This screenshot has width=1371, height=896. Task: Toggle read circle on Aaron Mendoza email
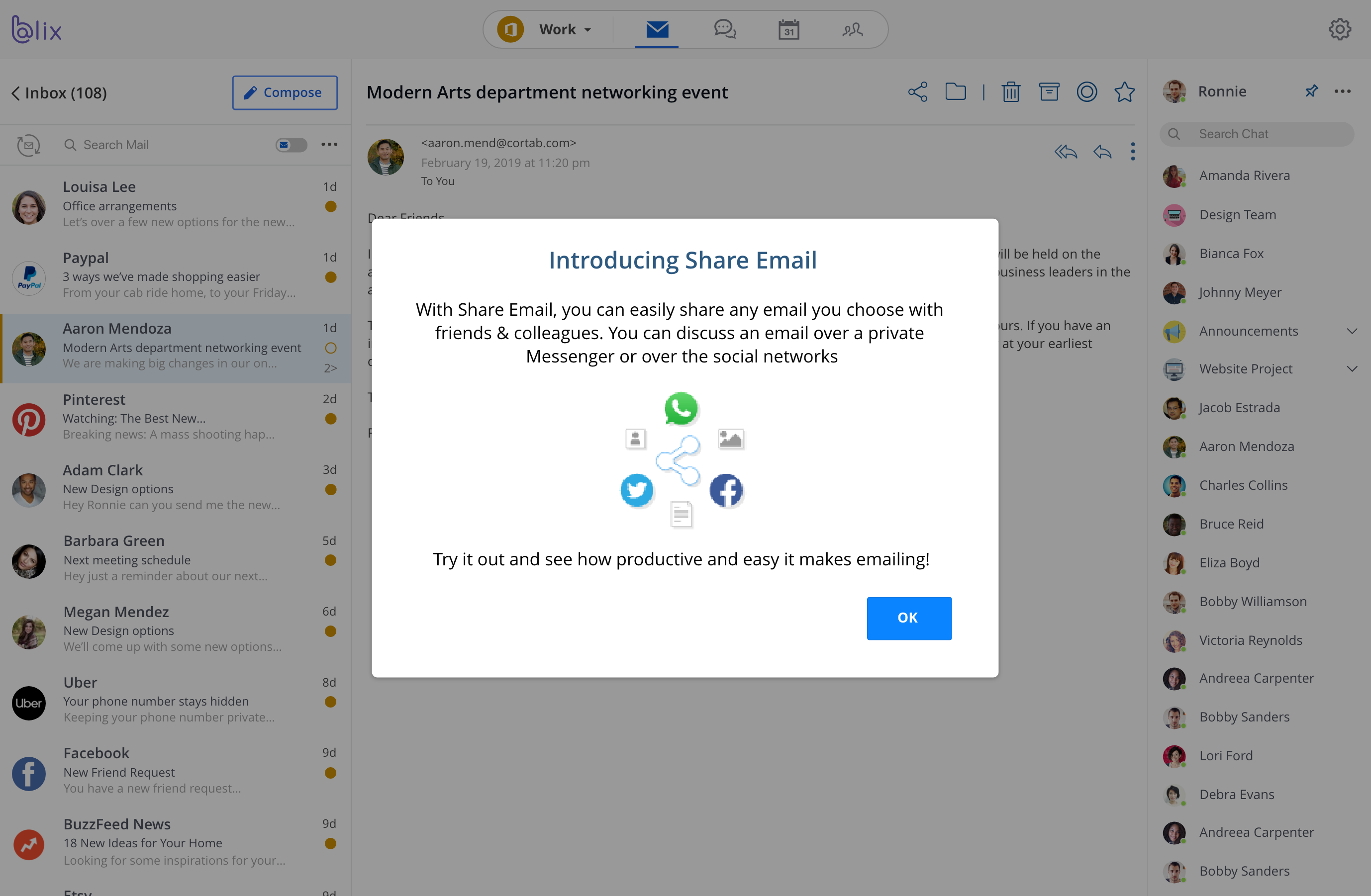tap(331, 348)
